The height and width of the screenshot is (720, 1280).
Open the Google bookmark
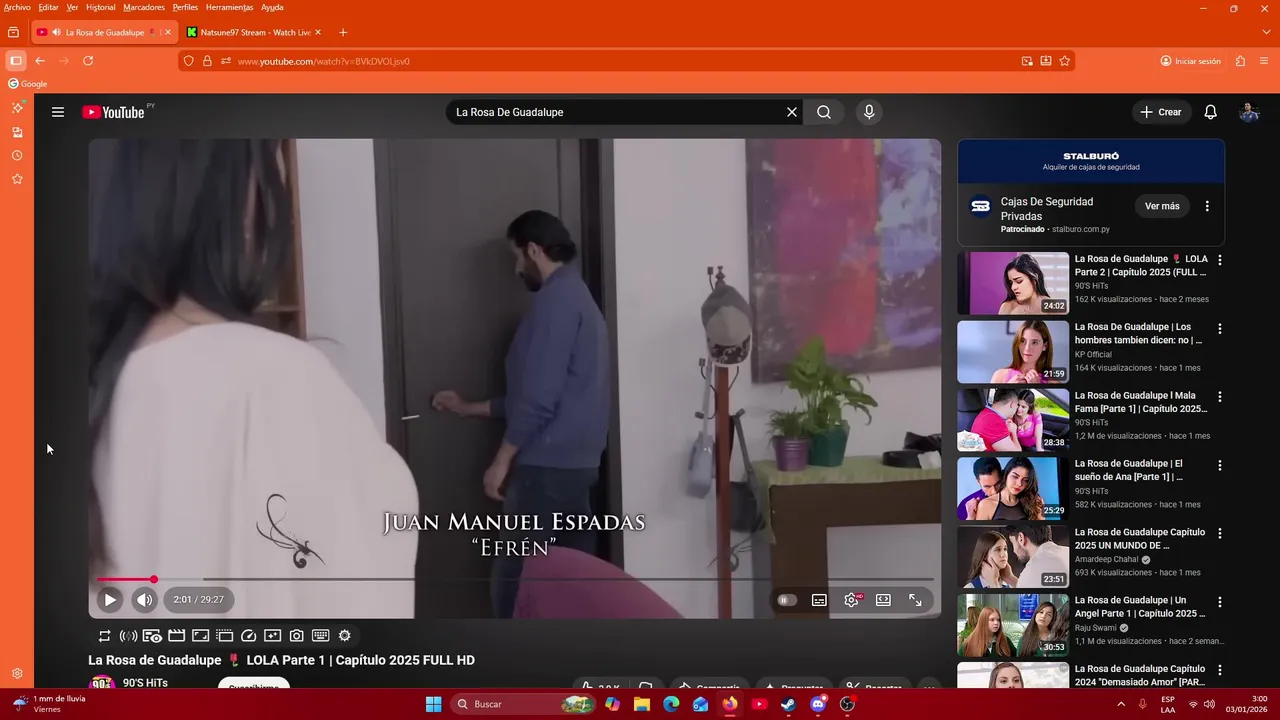click(x=28, y=84)
